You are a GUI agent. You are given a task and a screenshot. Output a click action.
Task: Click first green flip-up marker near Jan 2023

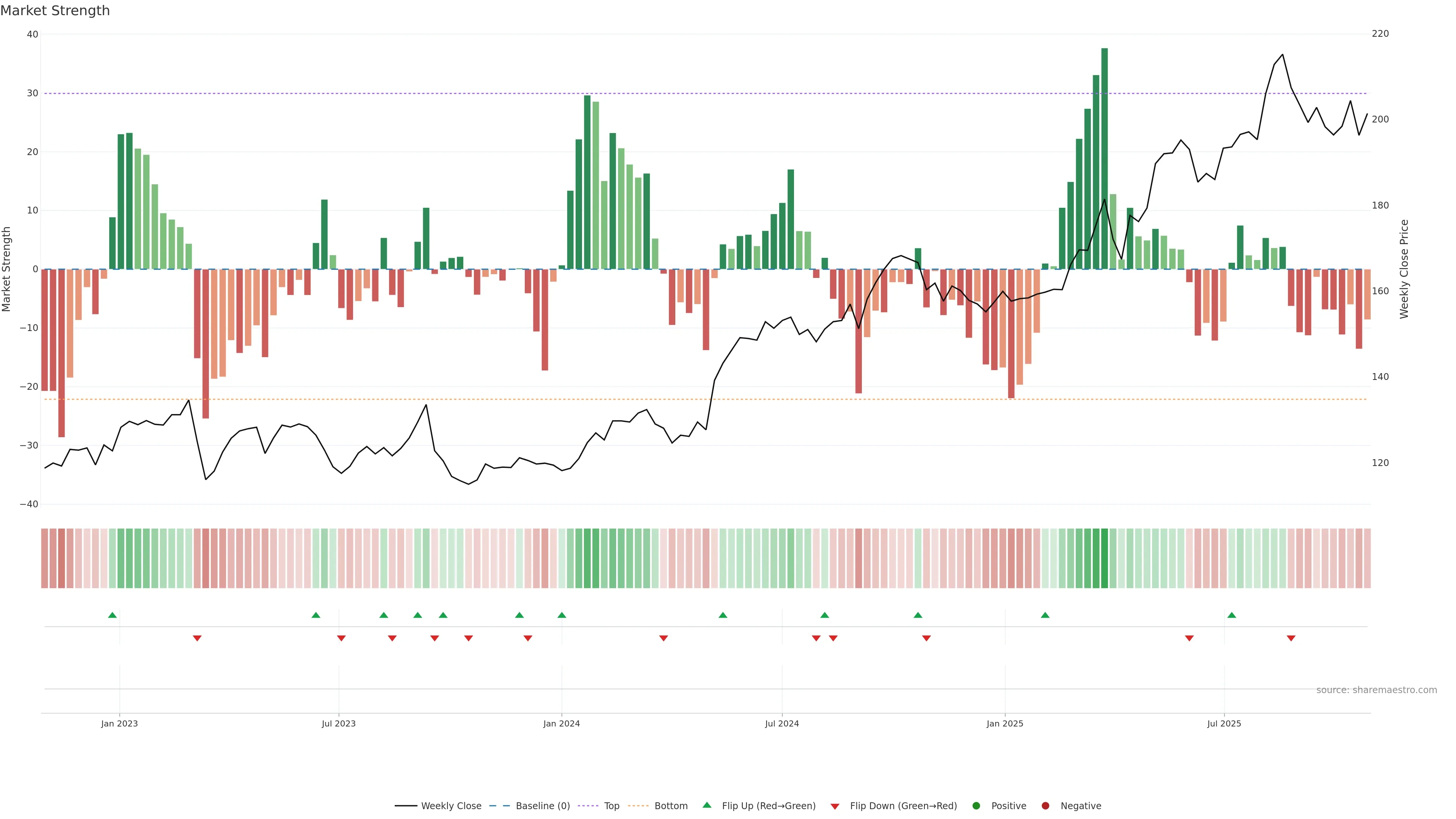tap(113, 615)
